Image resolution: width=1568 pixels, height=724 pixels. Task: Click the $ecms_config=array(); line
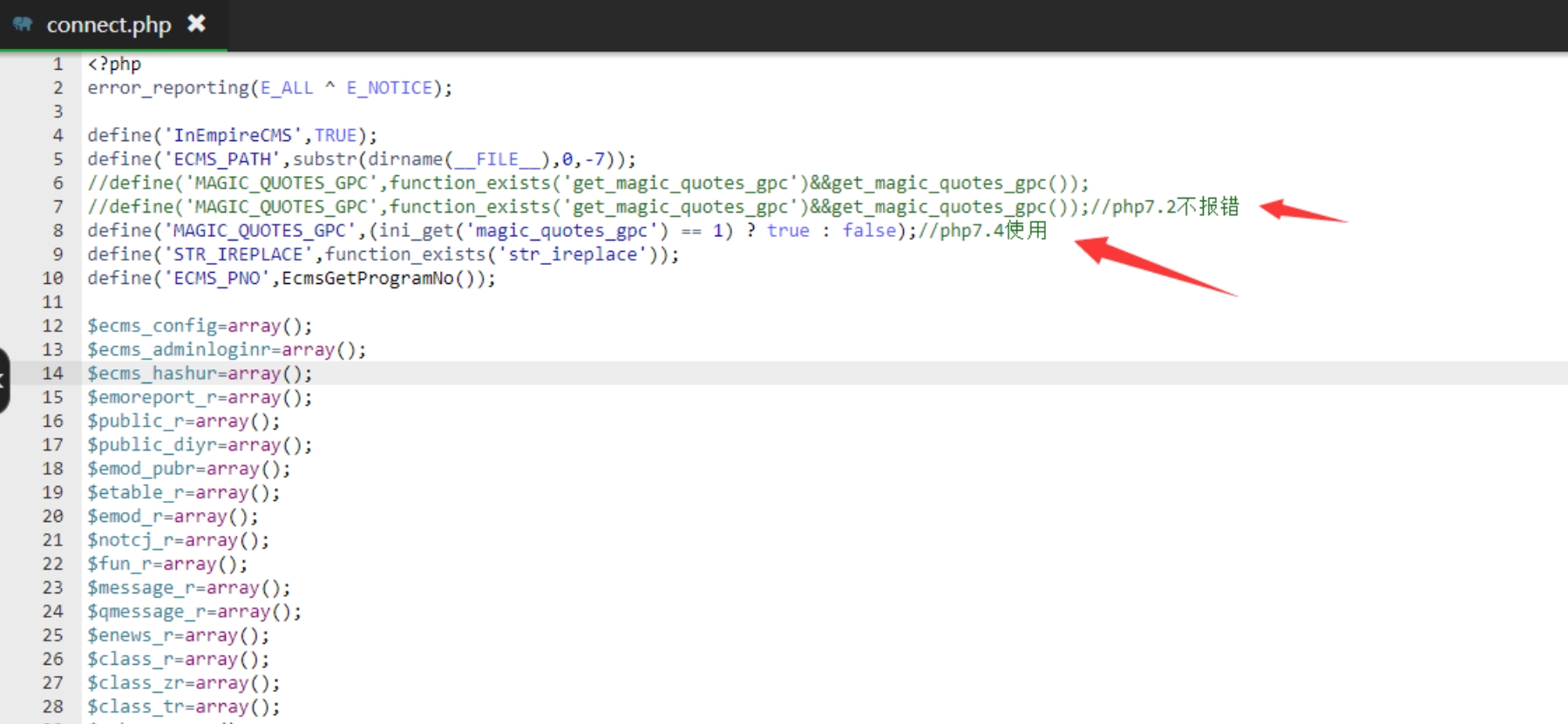200,326
